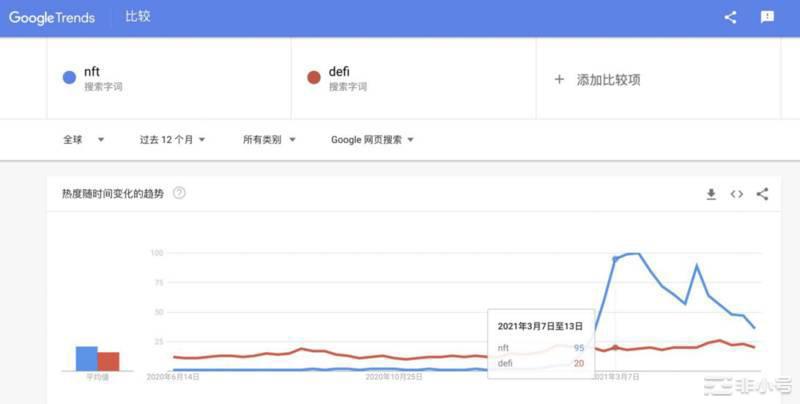
Task: Click the red defi color dot
Action: click(x=313, y=78)
